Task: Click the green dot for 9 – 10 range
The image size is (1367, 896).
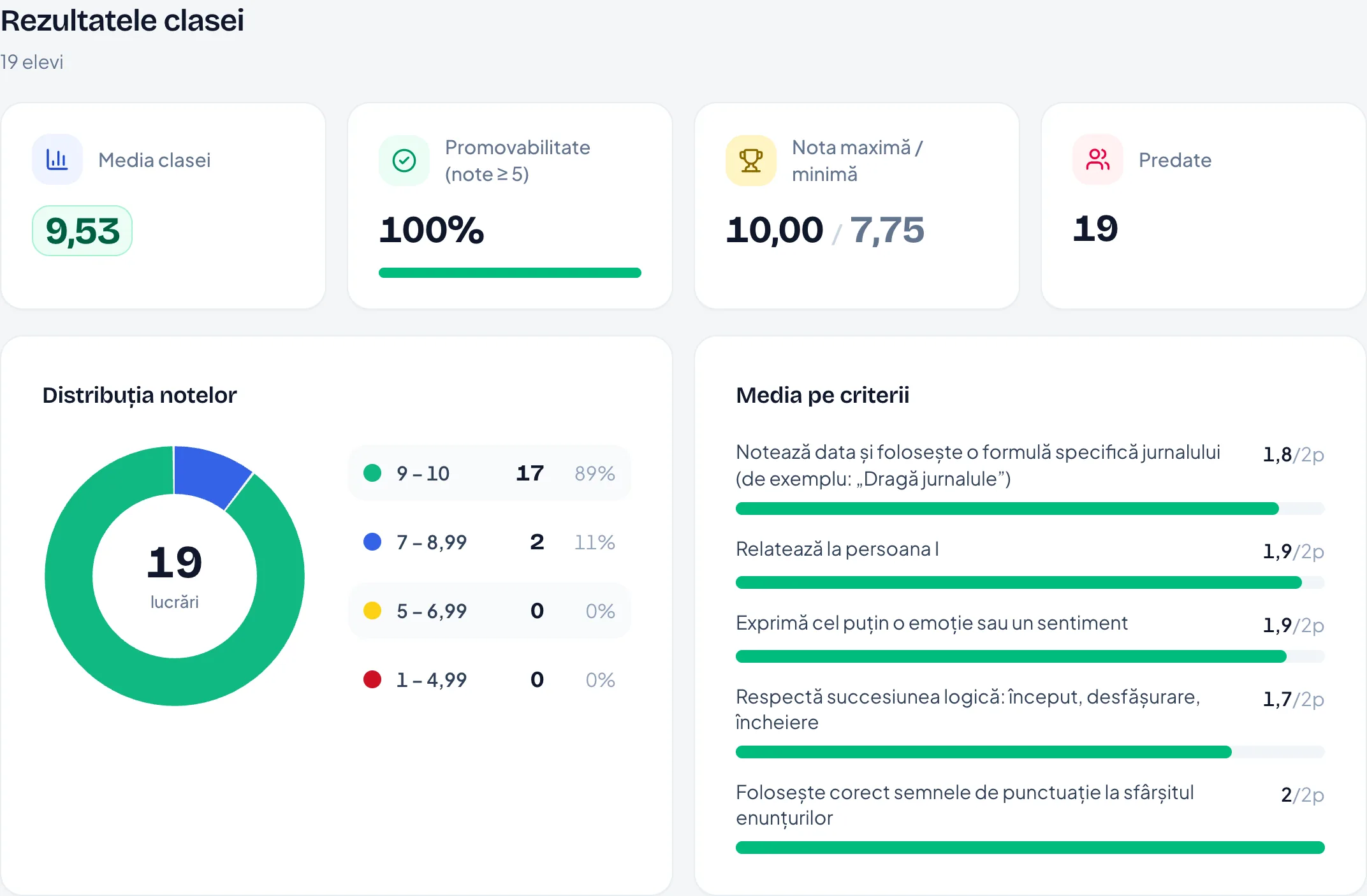Action: point(372,473)
